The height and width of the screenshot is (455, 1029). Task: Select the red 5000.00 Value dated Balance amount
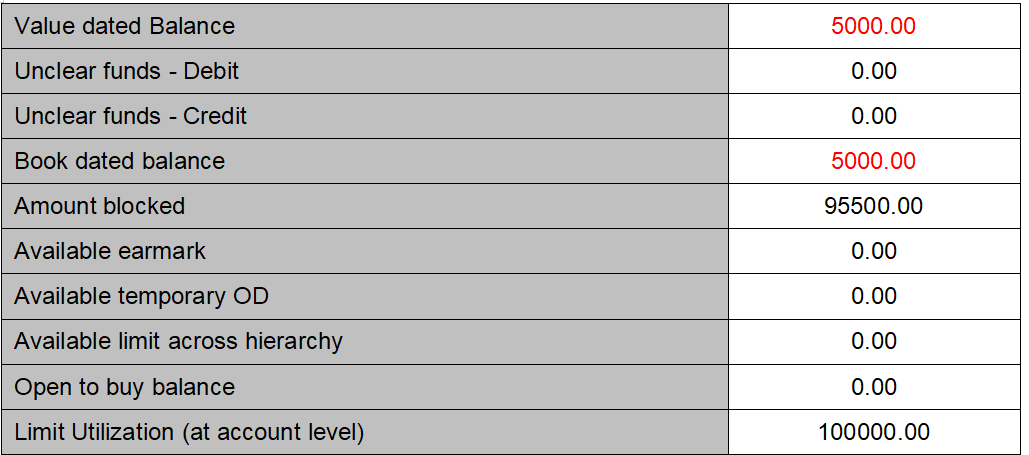point(873,26)
